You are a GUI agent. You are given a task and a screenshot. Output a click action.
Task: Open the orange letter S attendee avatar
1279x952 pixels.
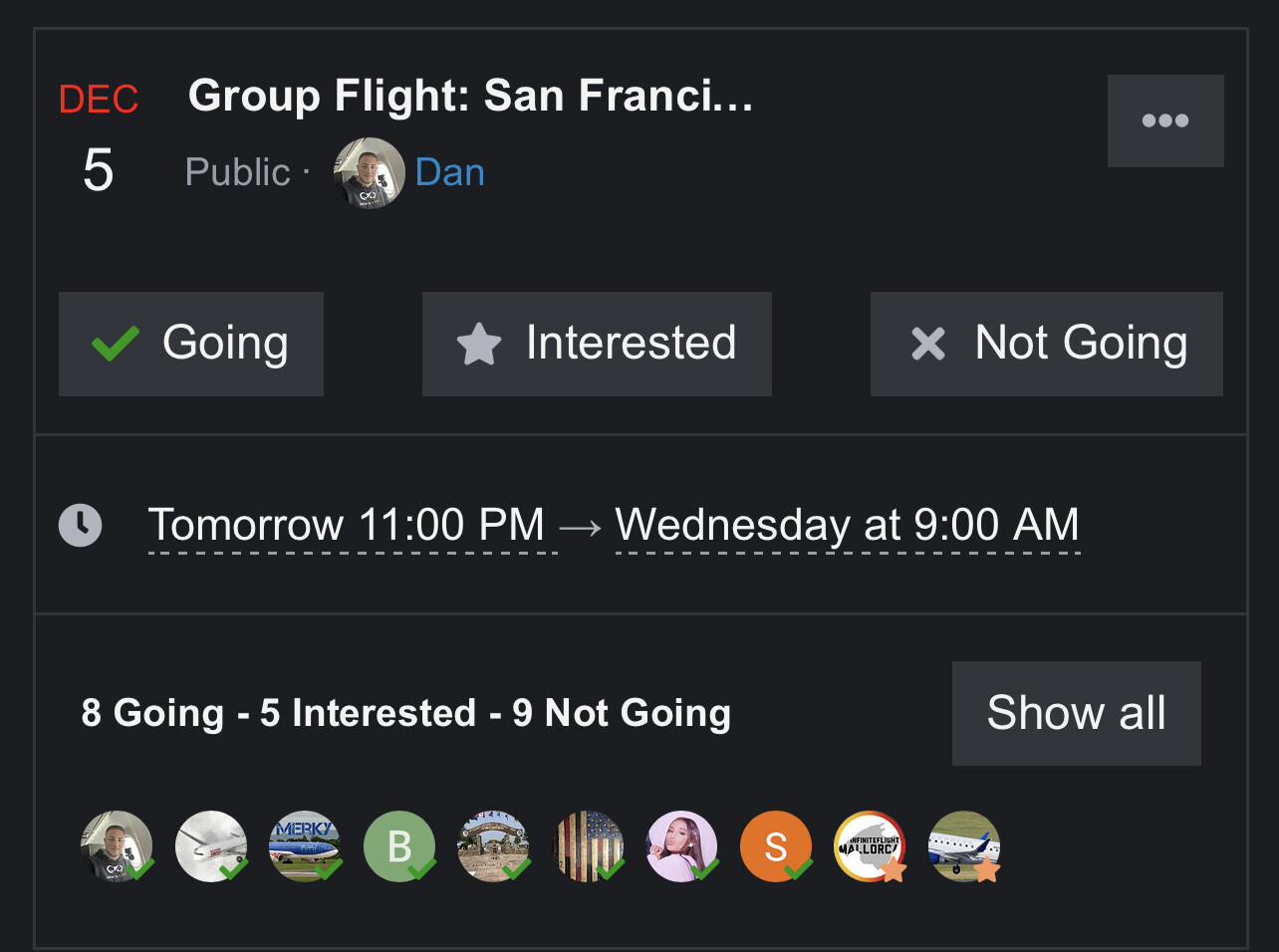(775, 846)
